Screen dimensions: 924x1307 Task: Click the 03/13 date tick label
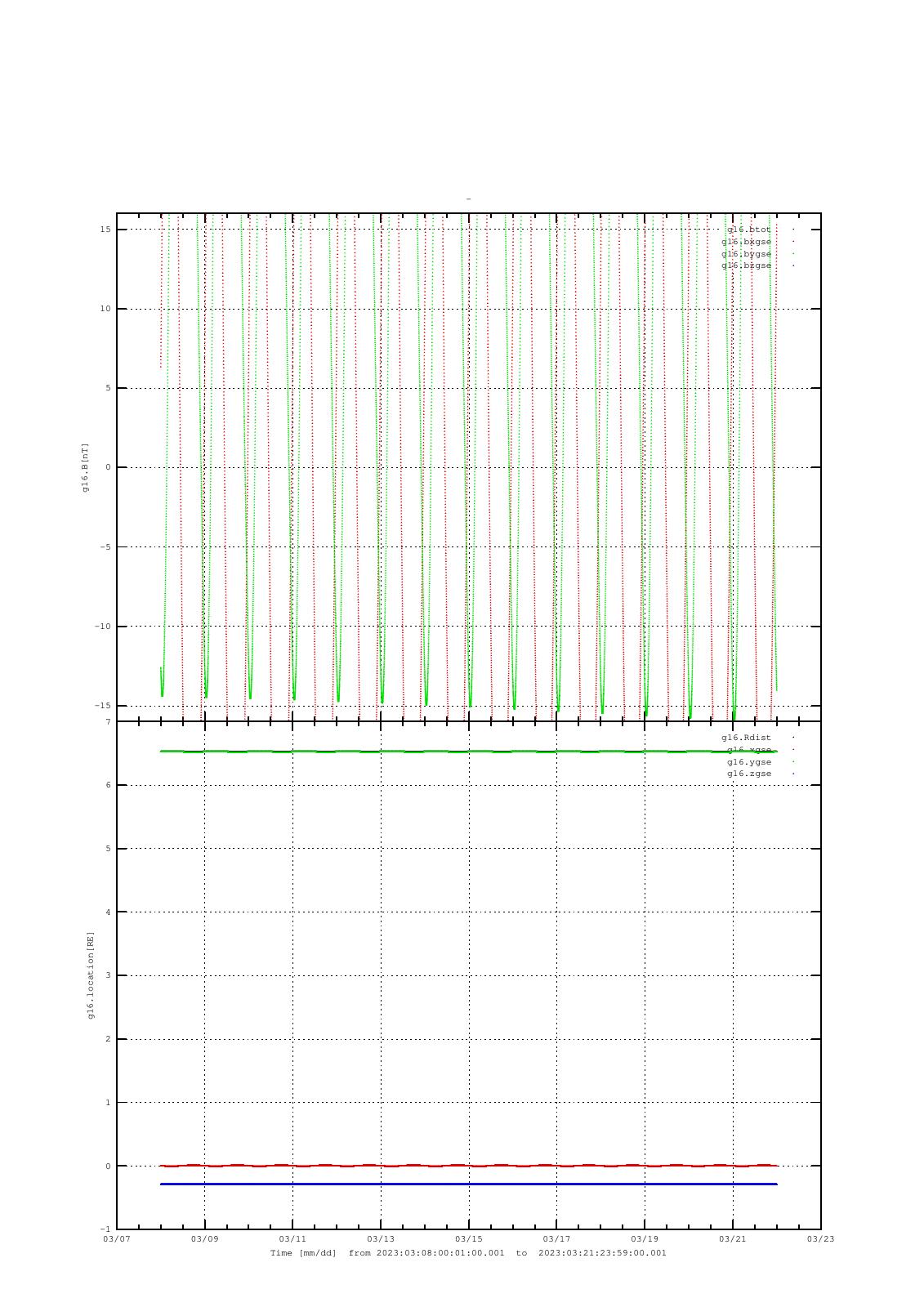pyautogui.click(x=381, y=1239)
